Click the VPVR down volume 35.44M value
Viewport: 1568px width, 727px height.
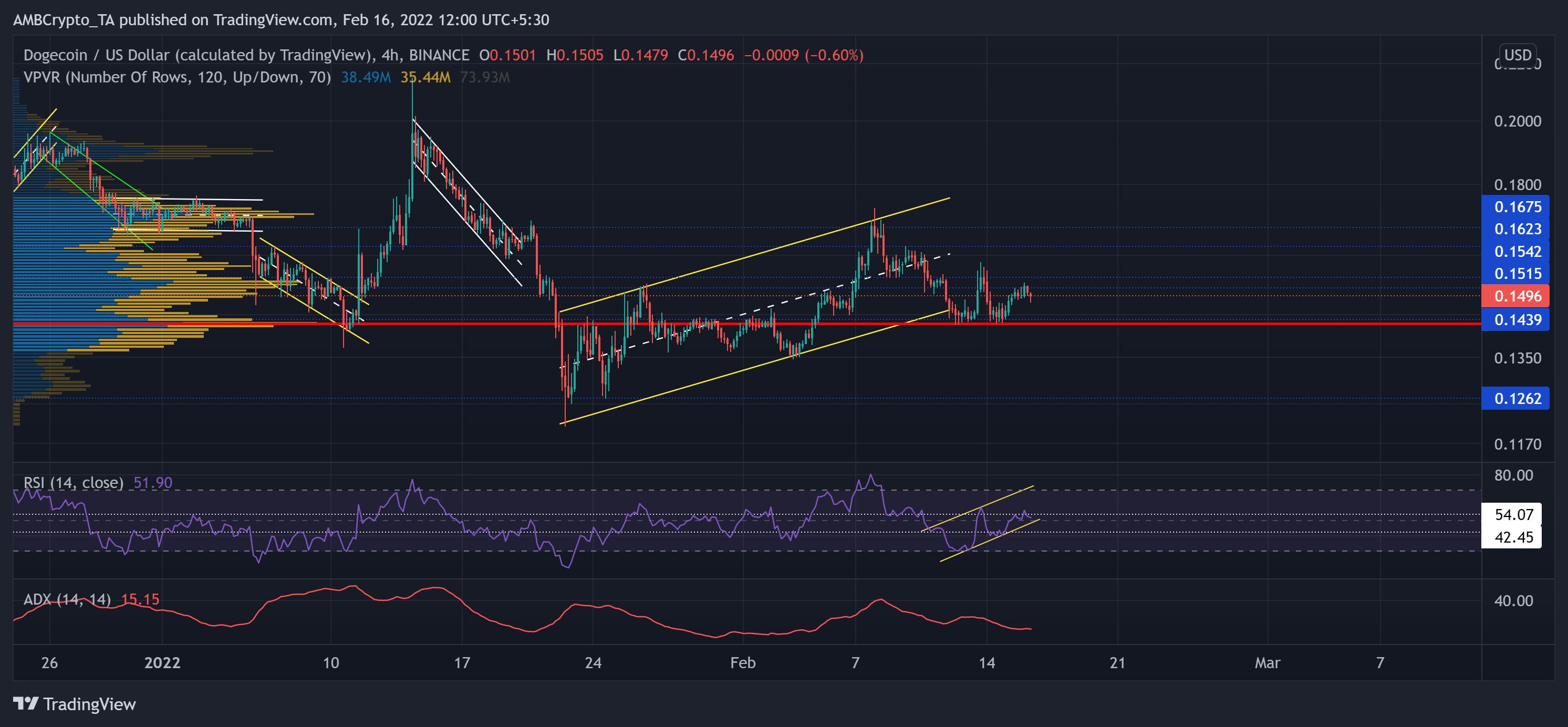coord(425,77)
